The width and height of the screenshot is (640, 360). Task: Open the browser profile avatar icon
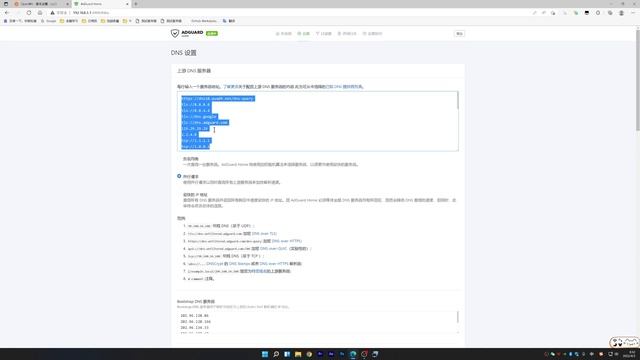pos(621,13)
